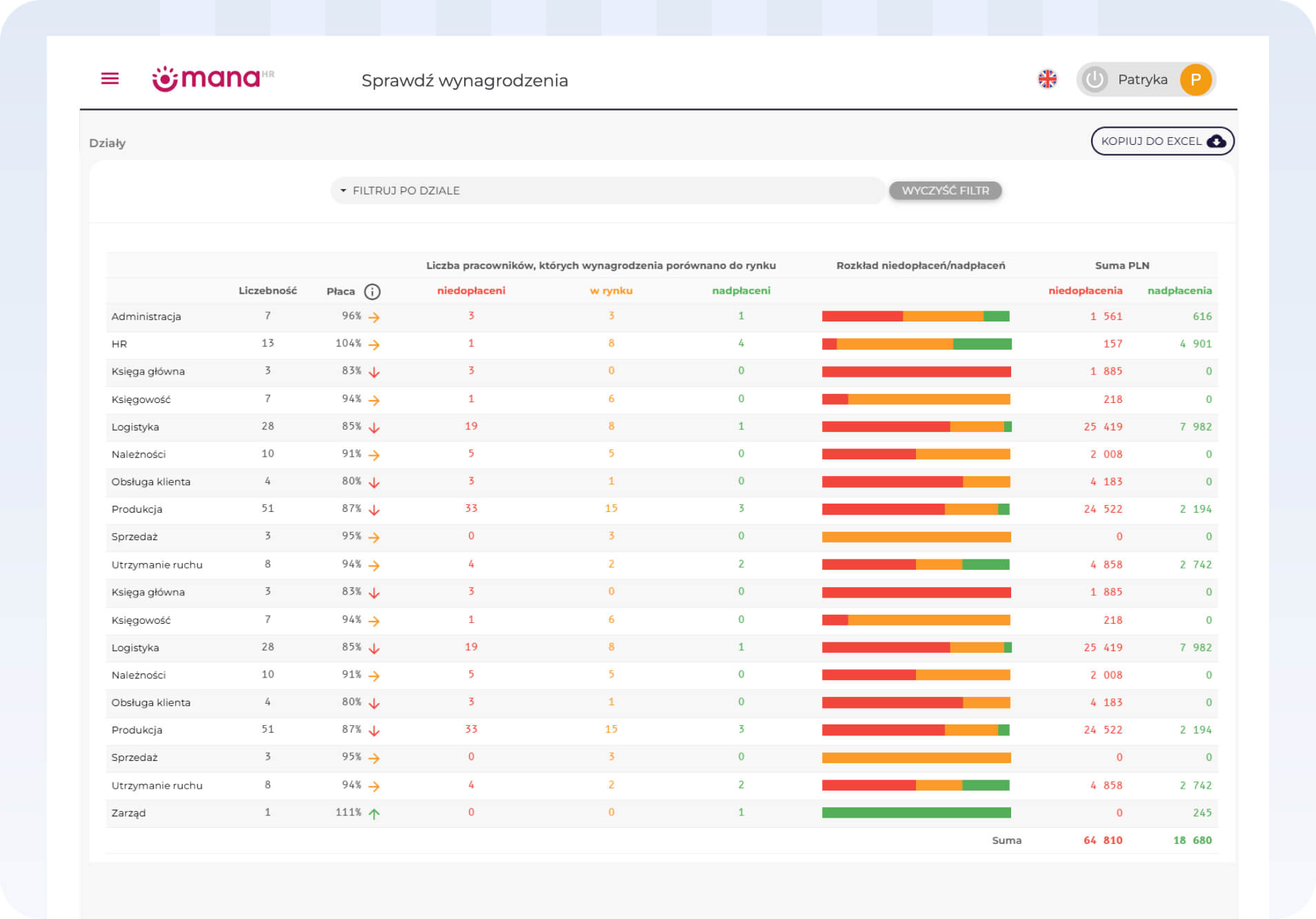This screenshot has height=919, width=1316.
Task: Click the green up arrow for Zarząd
Action: click(x=374, y=813)
